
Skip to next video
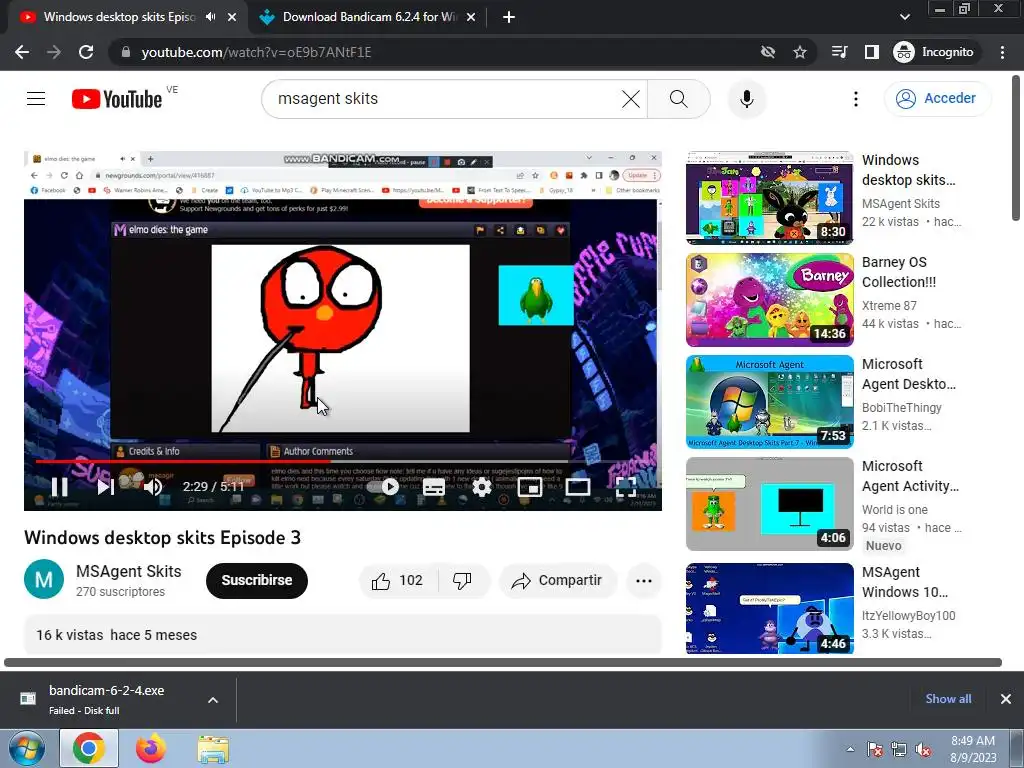(x=106, y=487)
